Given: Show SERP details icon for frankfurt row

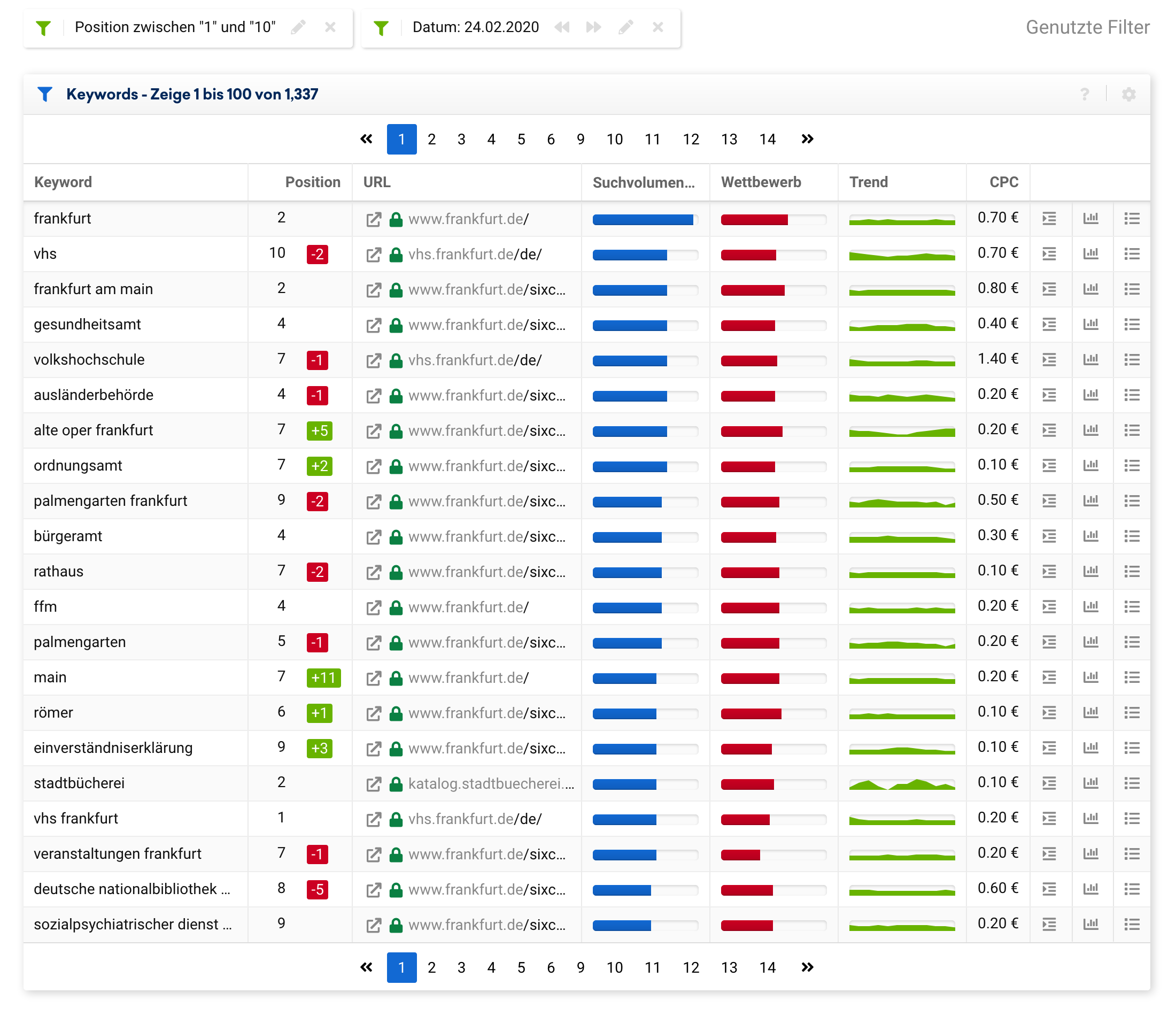Looking at the screenshot, I should click(1049, 219).
